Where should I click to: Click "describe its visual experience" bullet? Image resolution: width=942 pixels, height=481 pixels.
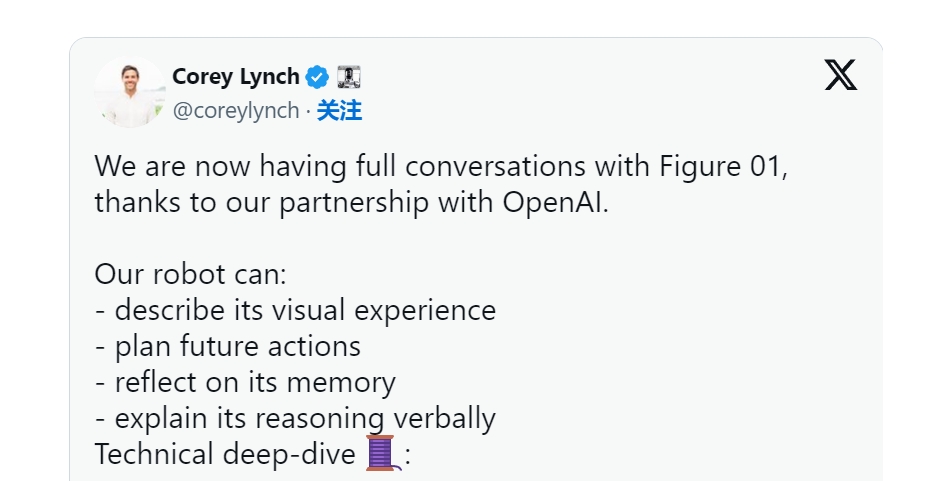pos(305,310)
